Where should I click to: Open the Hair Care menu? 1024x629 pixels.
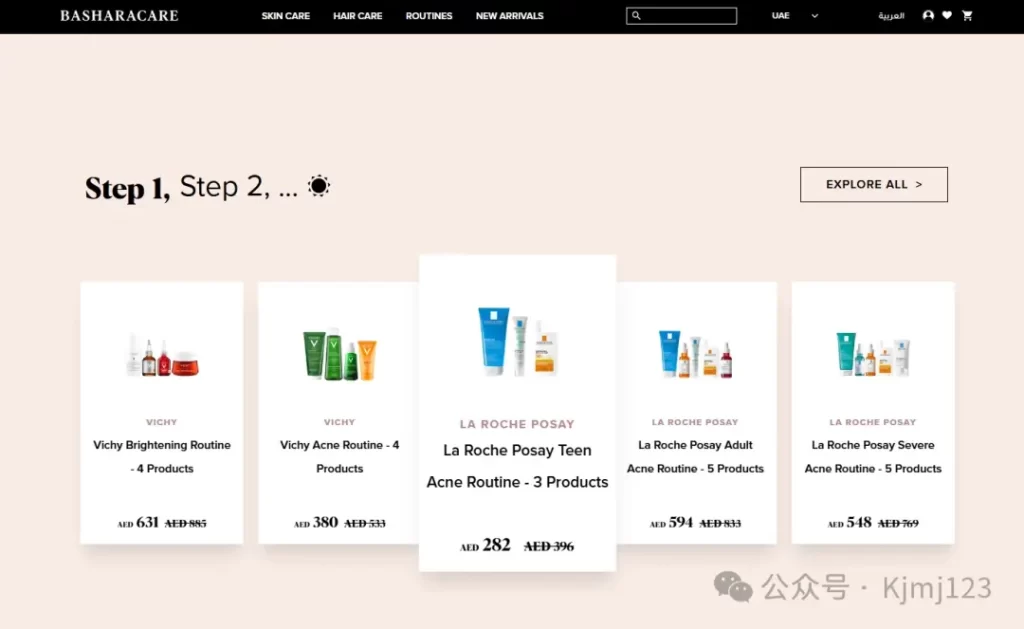(x=357, y=16)
